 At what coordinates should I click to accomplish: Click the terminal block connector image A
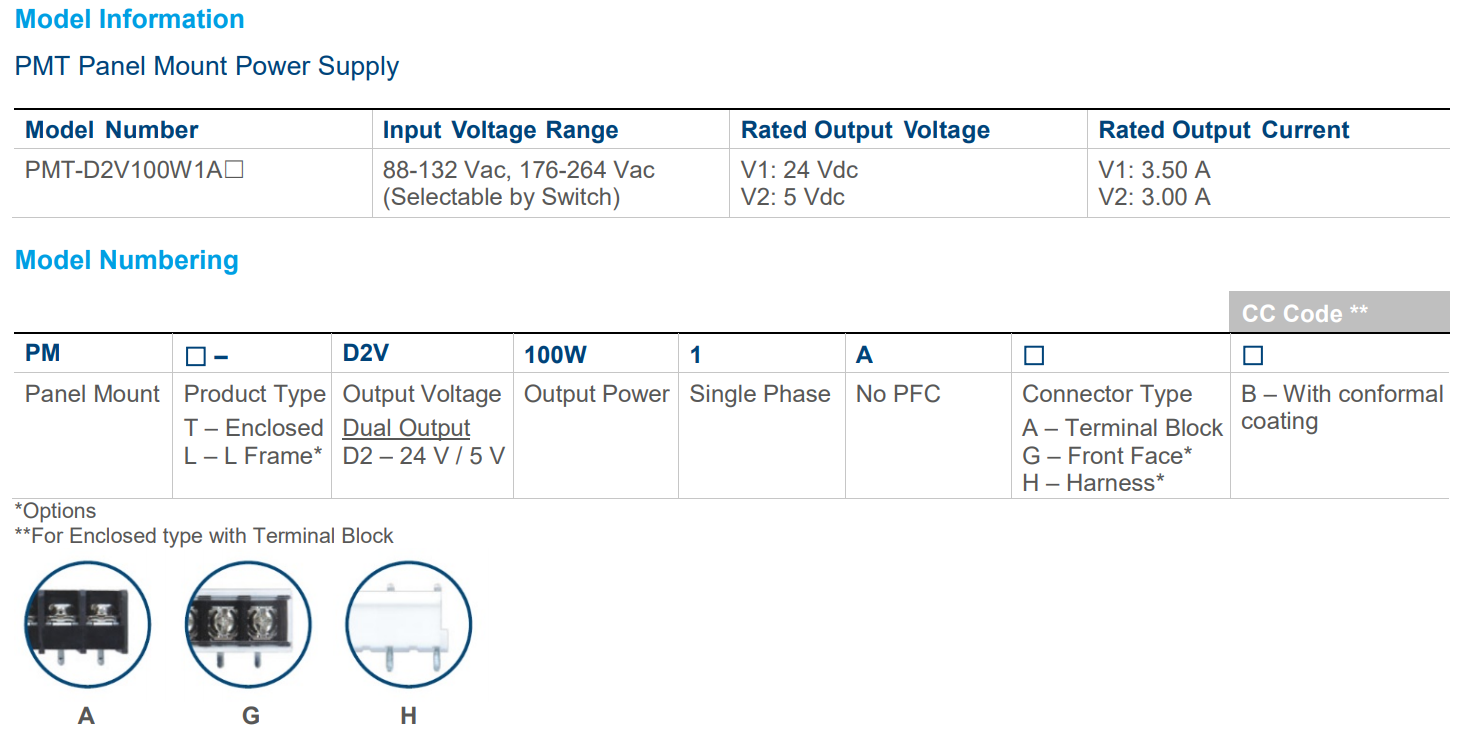point(87,625)
